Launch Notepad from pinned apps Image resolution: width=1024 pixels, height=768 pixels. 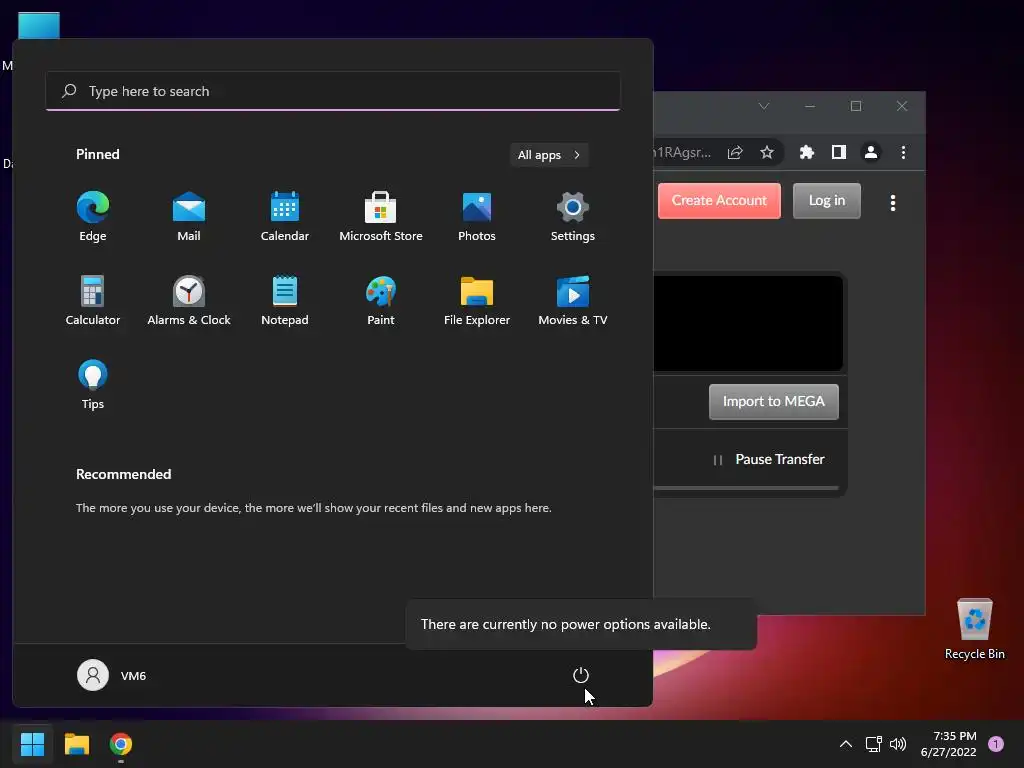pyautogui.click(x=285, y=300)
